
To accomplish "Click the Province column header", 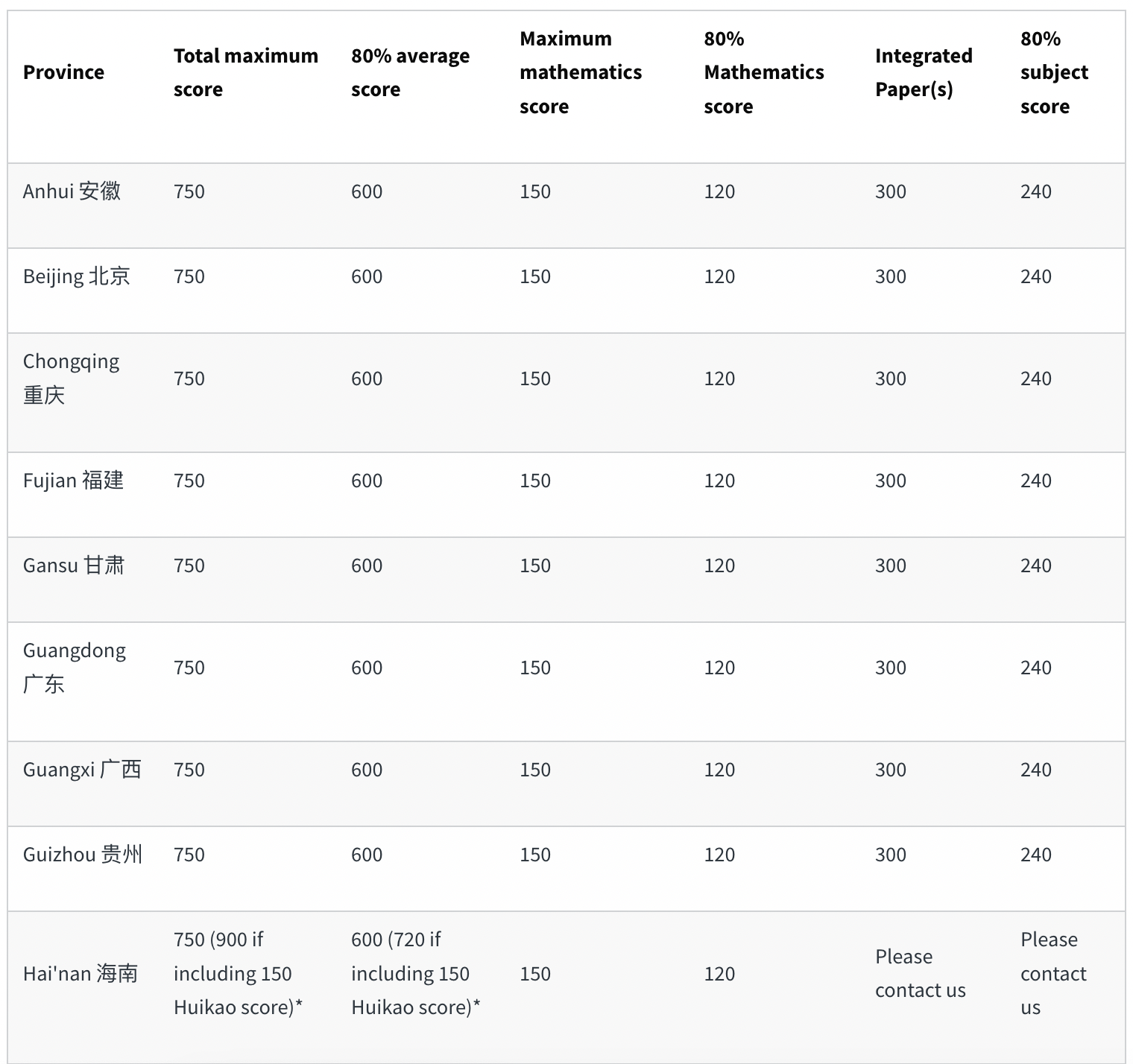I will (x=63, y=72).
